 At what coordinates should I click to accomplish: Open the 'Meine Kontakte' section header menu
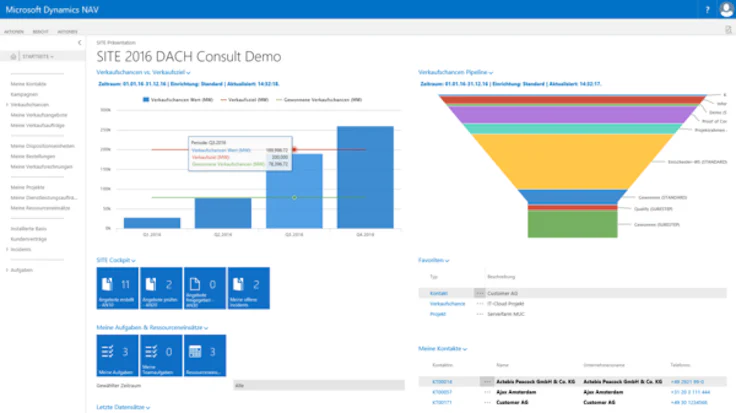point(442,349)
